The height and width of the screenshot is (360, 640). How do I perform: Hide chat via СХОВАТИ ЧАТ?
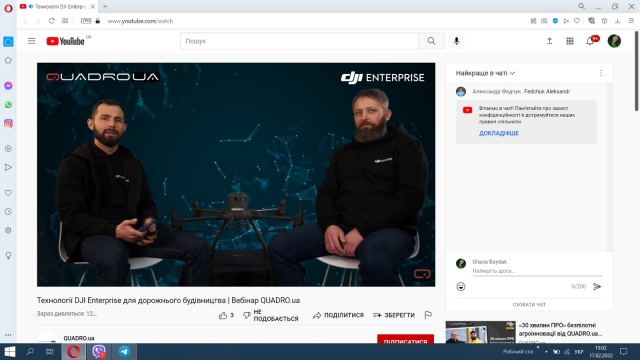(x=529, y=304)
